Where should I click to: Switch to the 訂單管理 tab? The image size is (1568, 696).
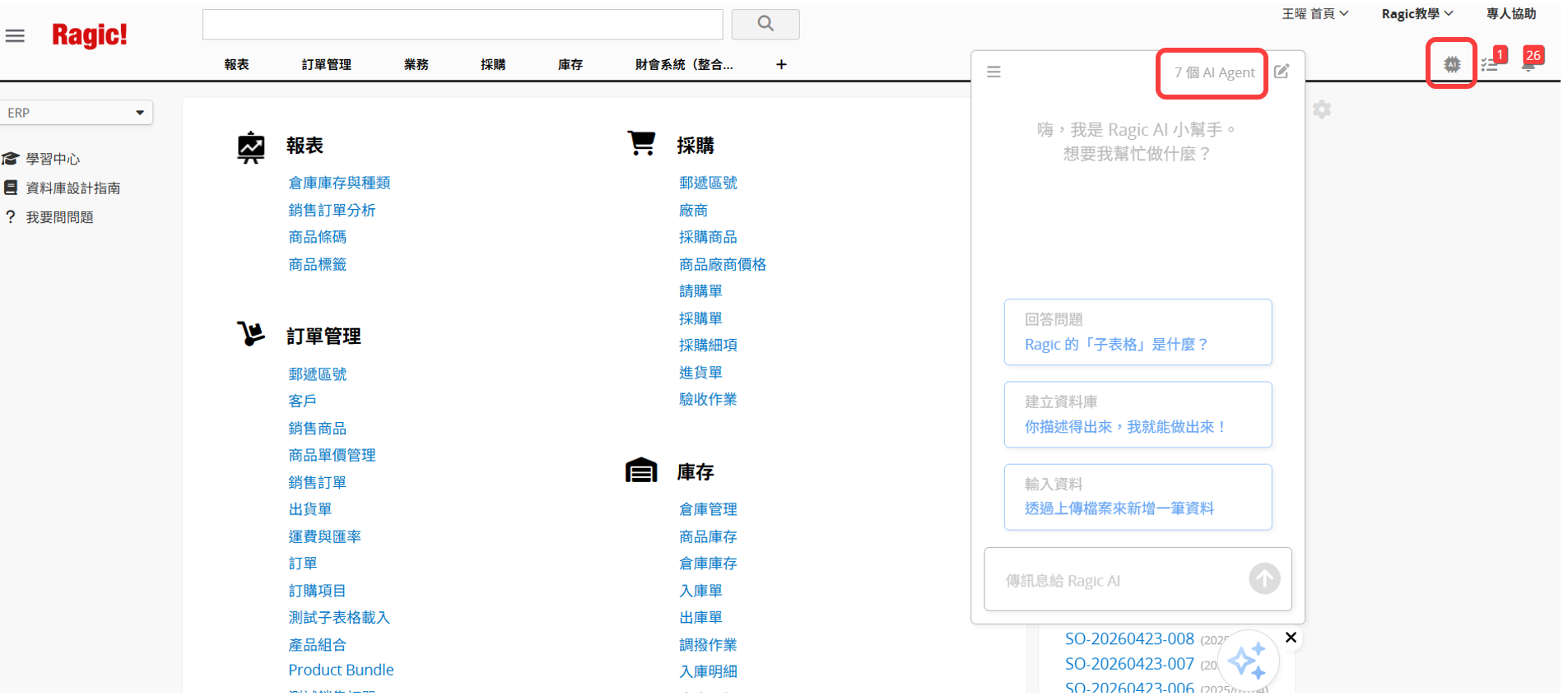[326, 64]
